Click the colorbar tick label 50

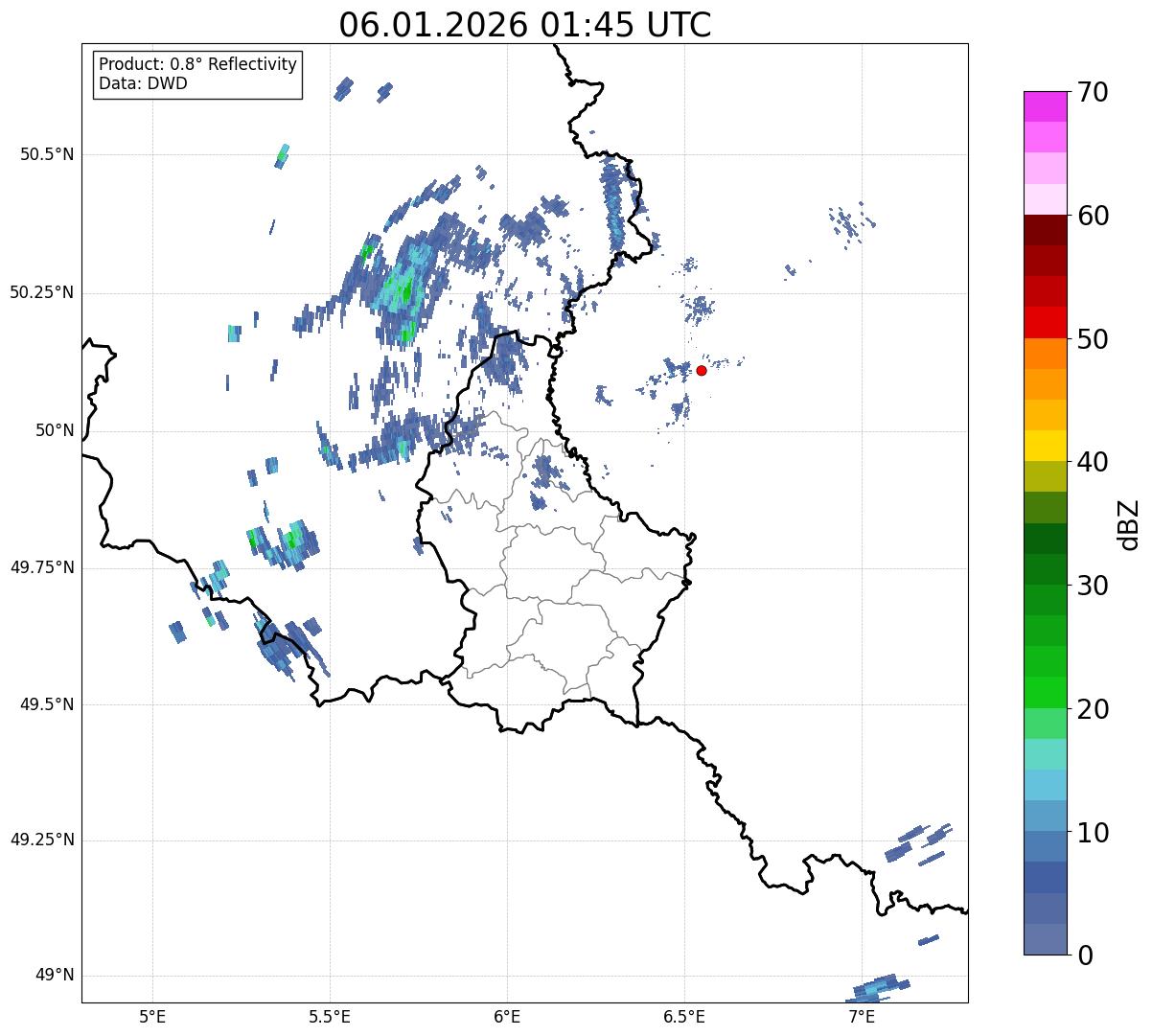tap(1094, 339)
